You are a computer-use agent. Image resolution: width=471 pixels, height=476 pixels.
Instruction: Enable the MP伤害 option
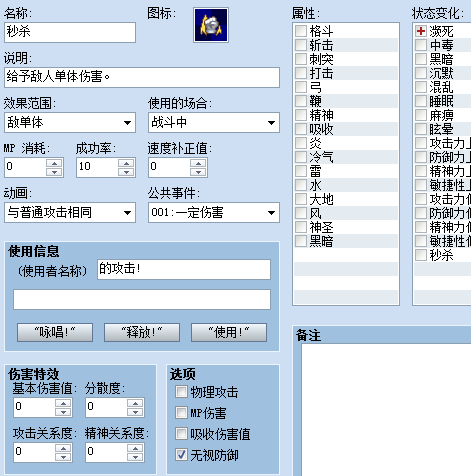click(x=181, y=413)
